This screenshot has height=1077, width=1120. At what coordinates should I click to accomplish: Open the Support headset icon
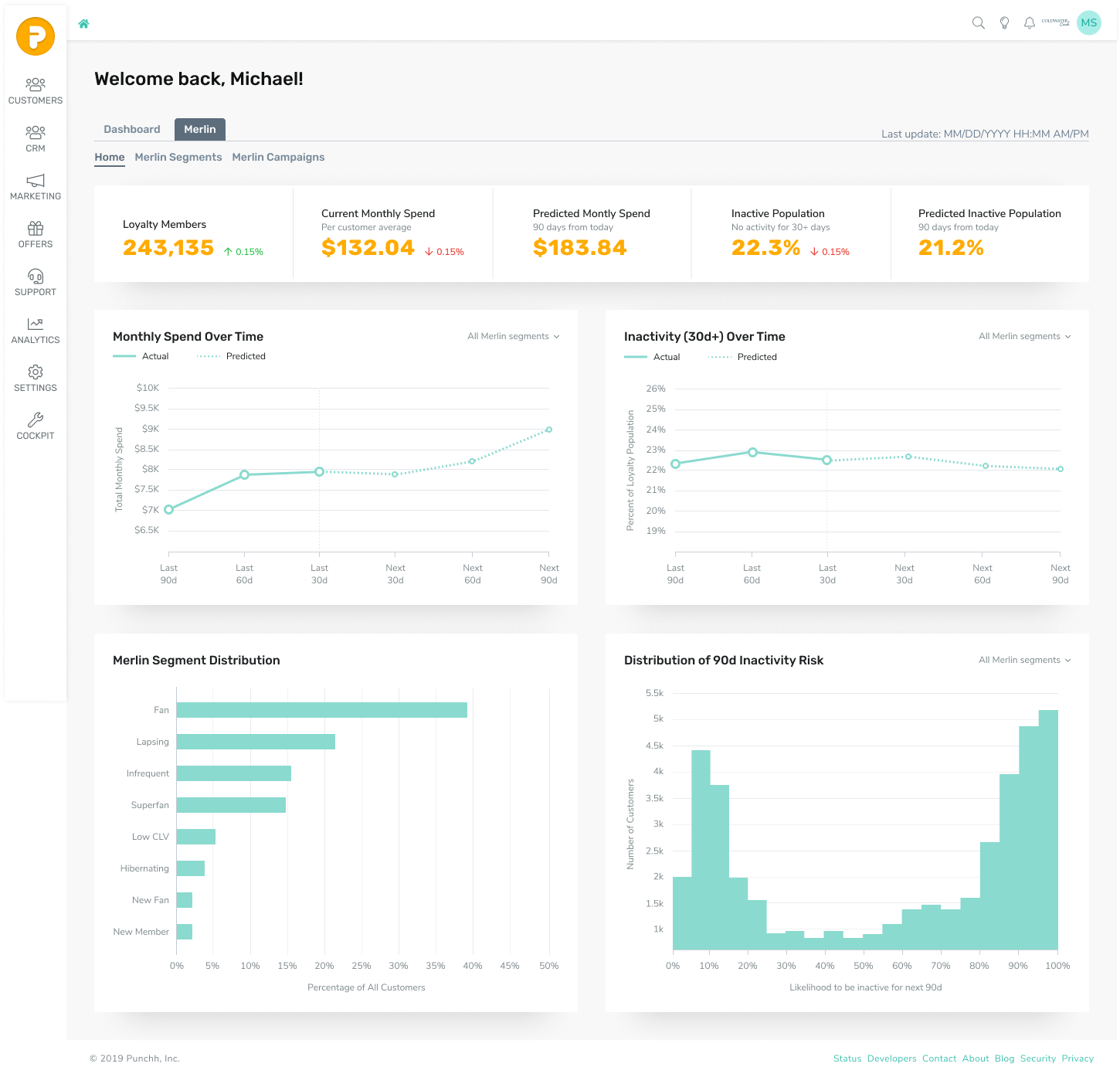click(36, 278)
